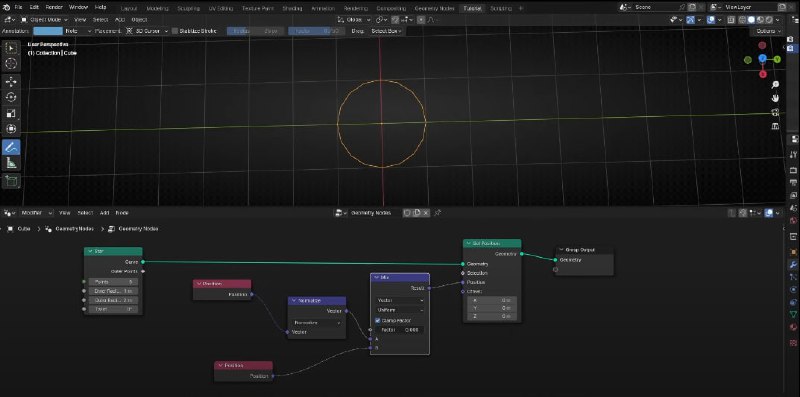This screenshot has width=800, height=397.
Task: Click the zoom magnifier icon in the viewport
Action: (x=775, y=85)
